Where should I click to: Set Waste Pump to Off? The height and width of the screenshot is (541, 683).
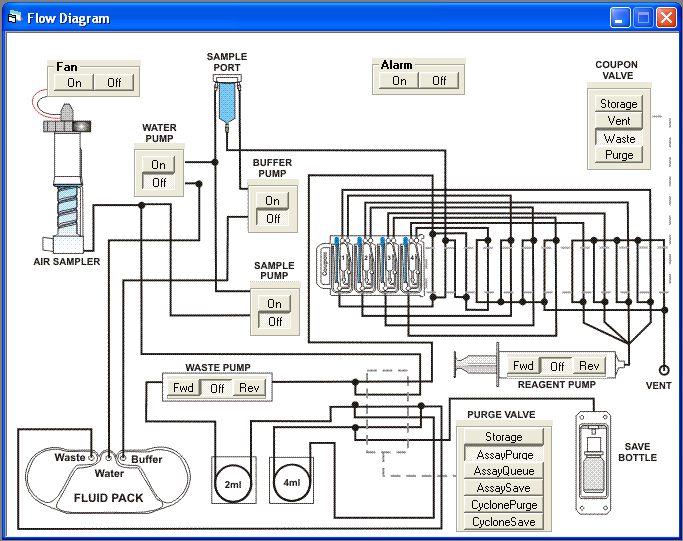click(x=217, y=387)
